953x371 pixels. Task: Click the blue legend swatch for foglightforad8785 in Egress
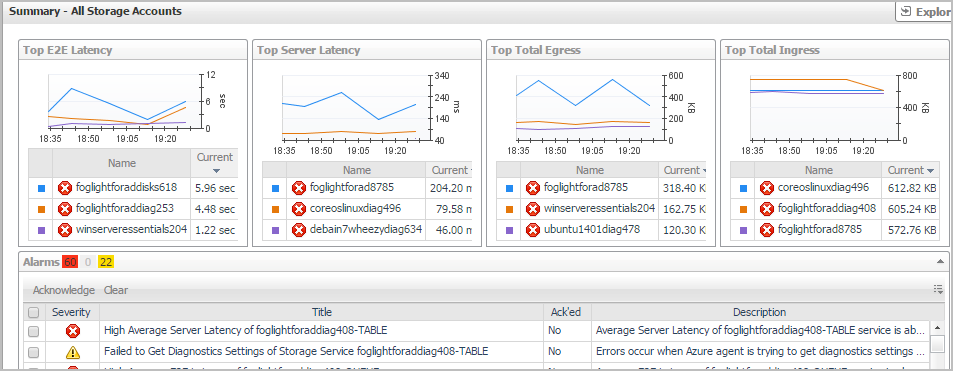[509, 188]
